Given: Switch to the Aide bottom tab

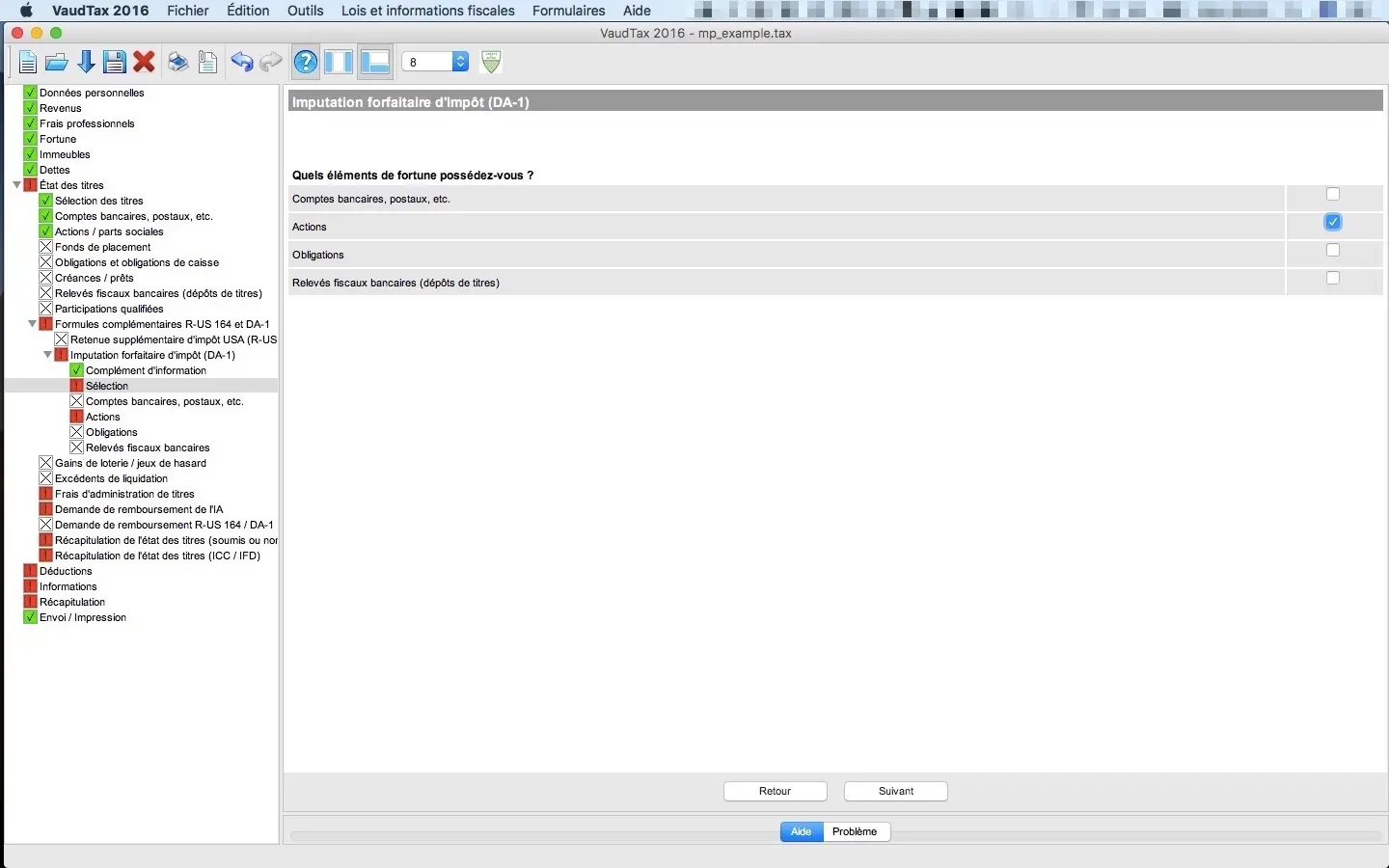Looking at the screenshot, I should pyautogui.click(x=802, y=831).
